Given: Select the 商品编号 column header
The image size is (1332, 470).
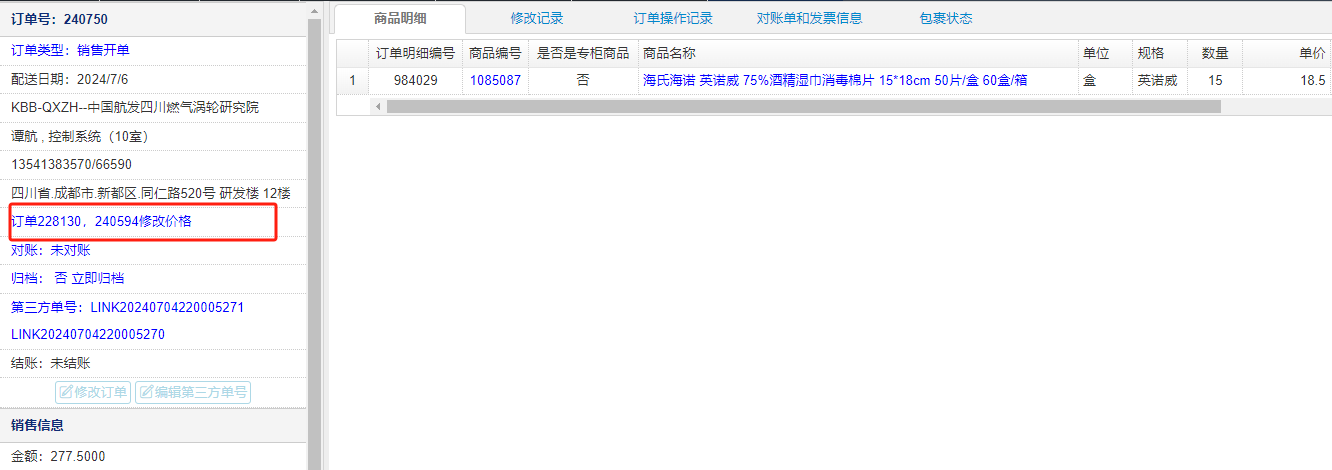Looking at the screenshot, I should (495, 53).
